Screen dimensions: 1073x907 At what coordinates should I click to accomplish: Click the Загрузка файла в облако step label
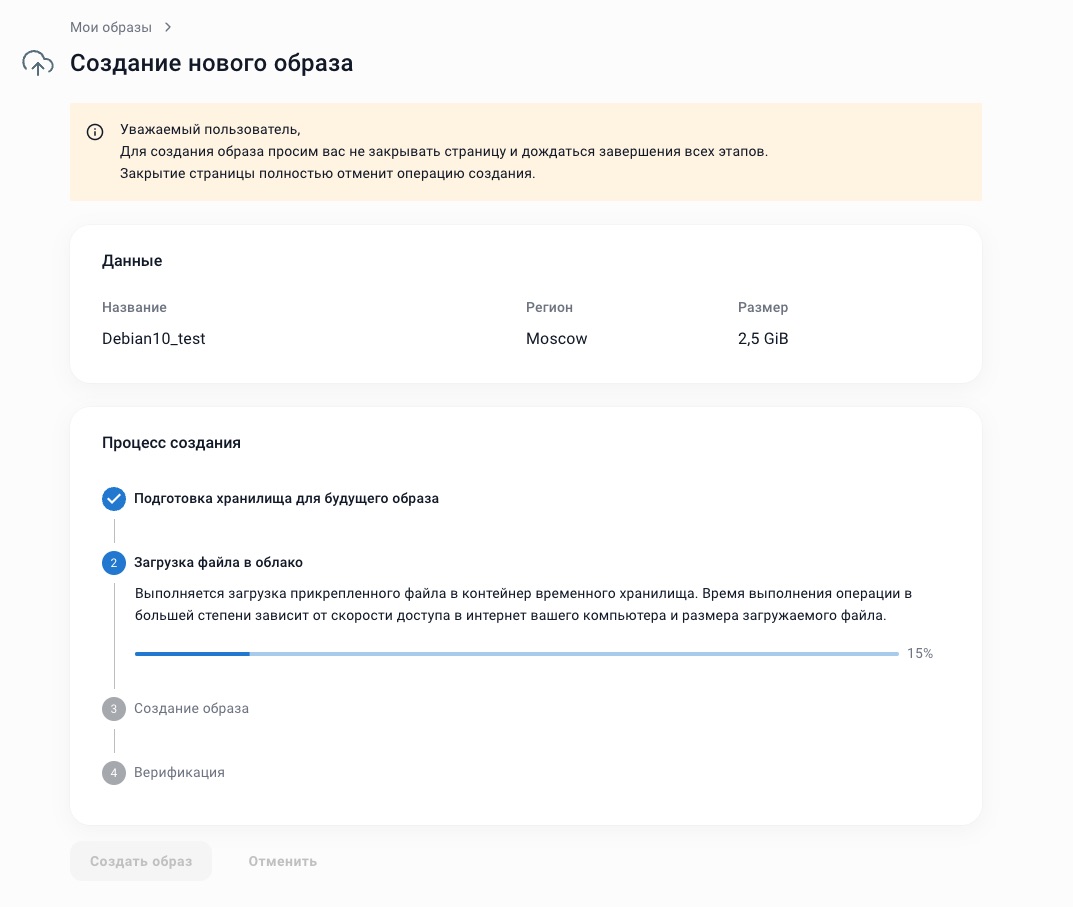[x=218, y=563]
